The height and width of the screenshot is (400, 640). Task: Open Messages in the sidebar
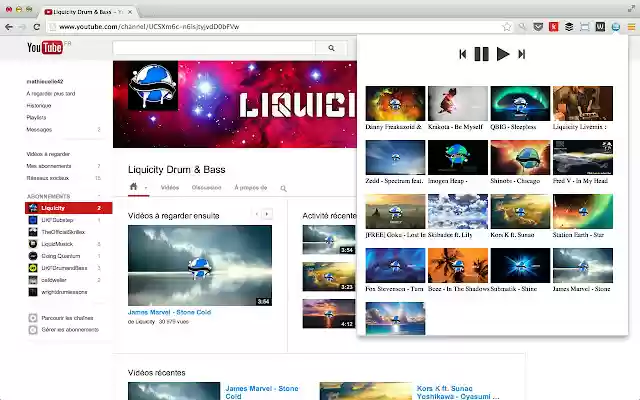pyautogui.click(x=39, y=129)
